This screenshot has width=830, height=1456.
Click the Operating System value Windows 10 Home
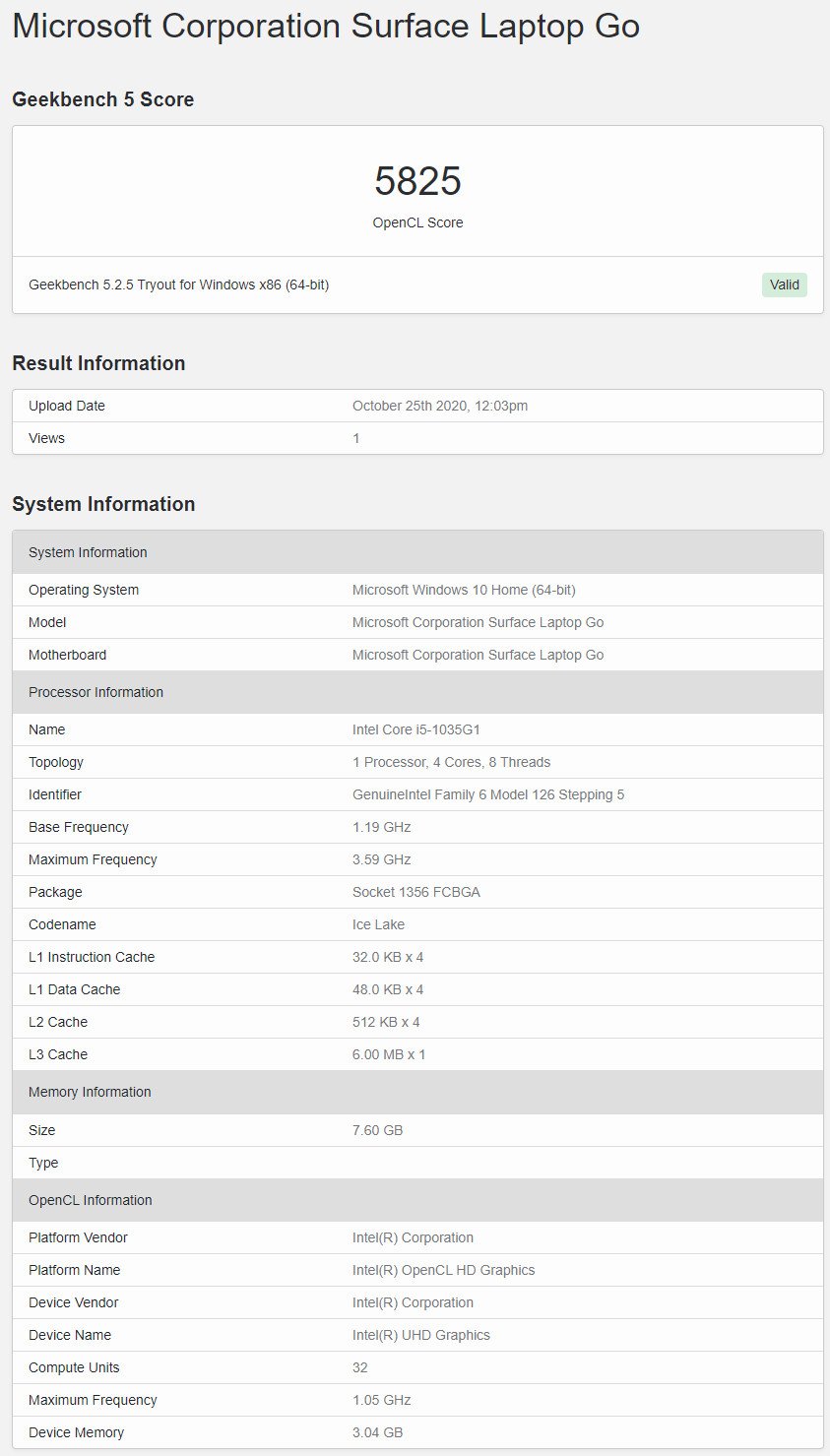(x=464, y=590)
